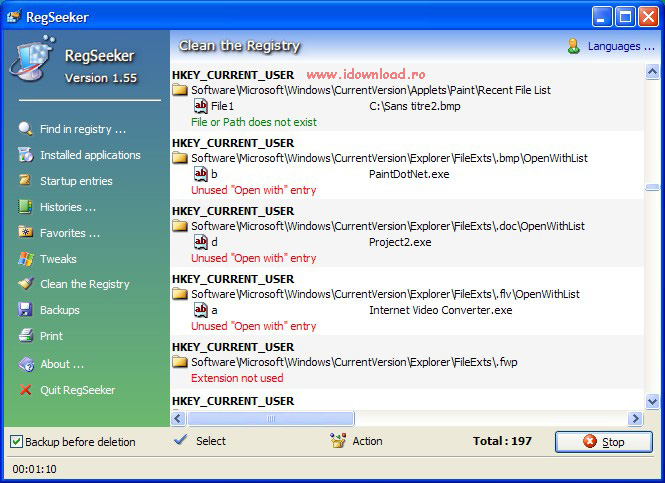Choose Print in sidebar

coord(51,336)
